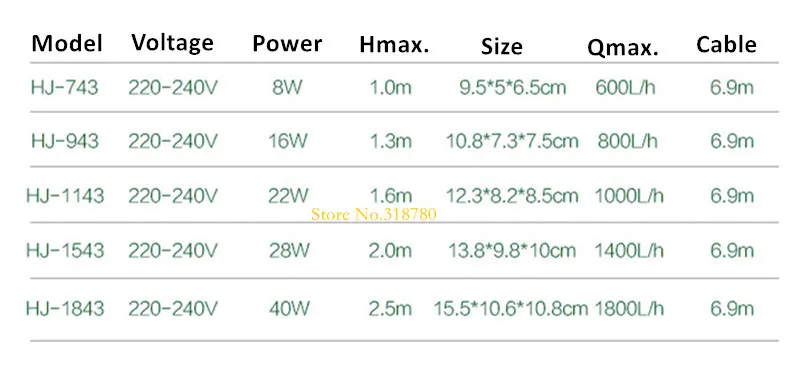Click the Qmax. column header
Viewport: 800px width, 372px height.
tap(622, 48)
